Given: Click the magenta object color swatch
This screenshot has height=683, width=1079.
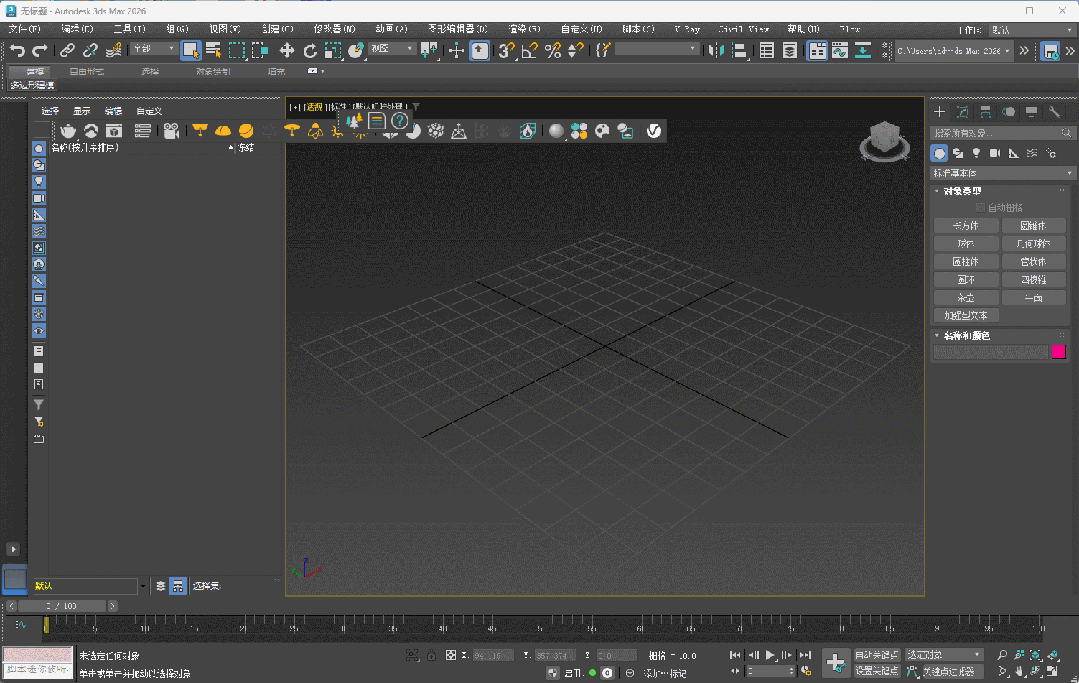Looking at the screenshot, I should tap(1058, 352).
